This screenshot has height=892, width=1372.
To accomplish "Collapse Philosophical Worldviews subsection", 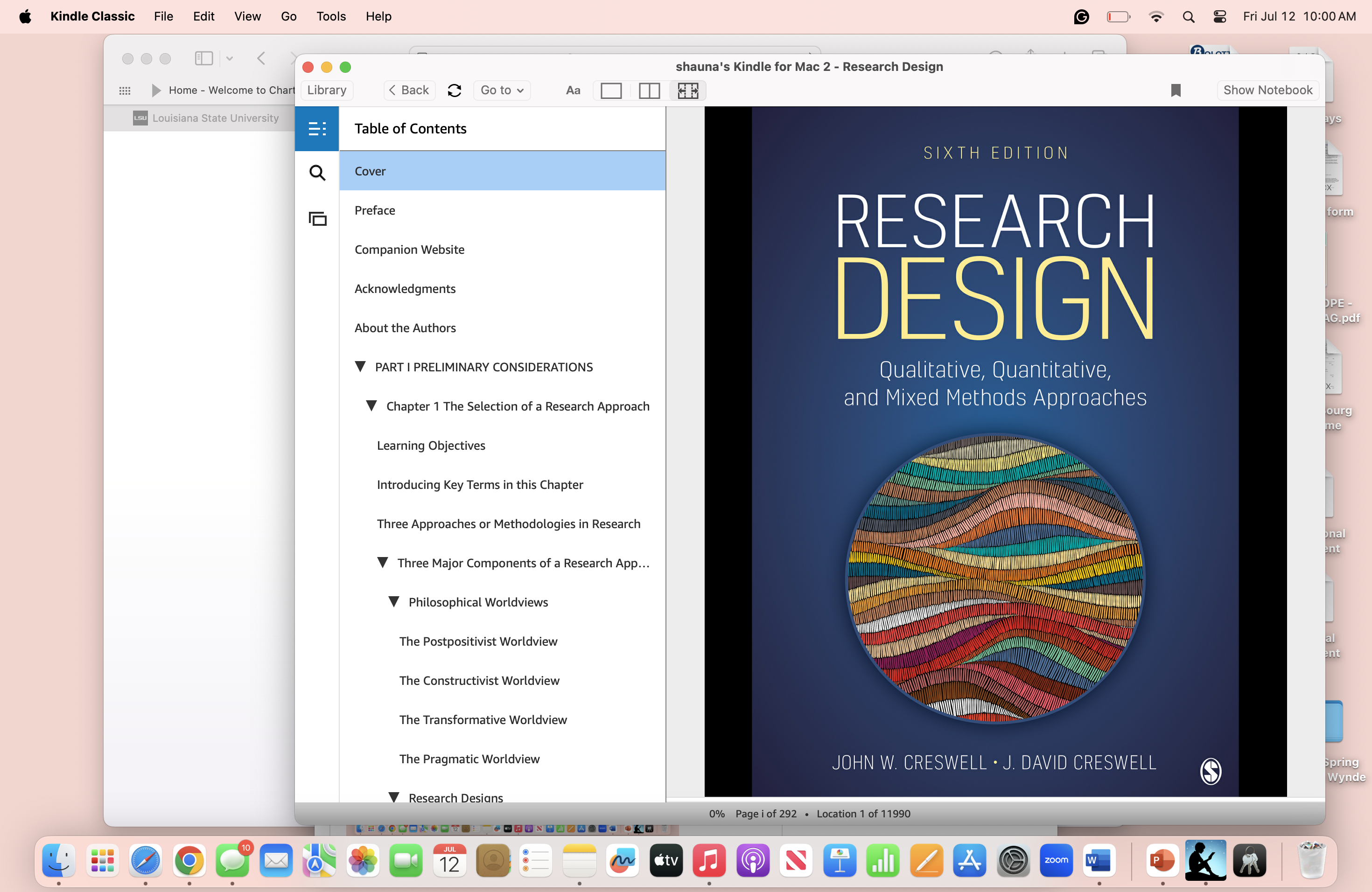I will 394,601.
